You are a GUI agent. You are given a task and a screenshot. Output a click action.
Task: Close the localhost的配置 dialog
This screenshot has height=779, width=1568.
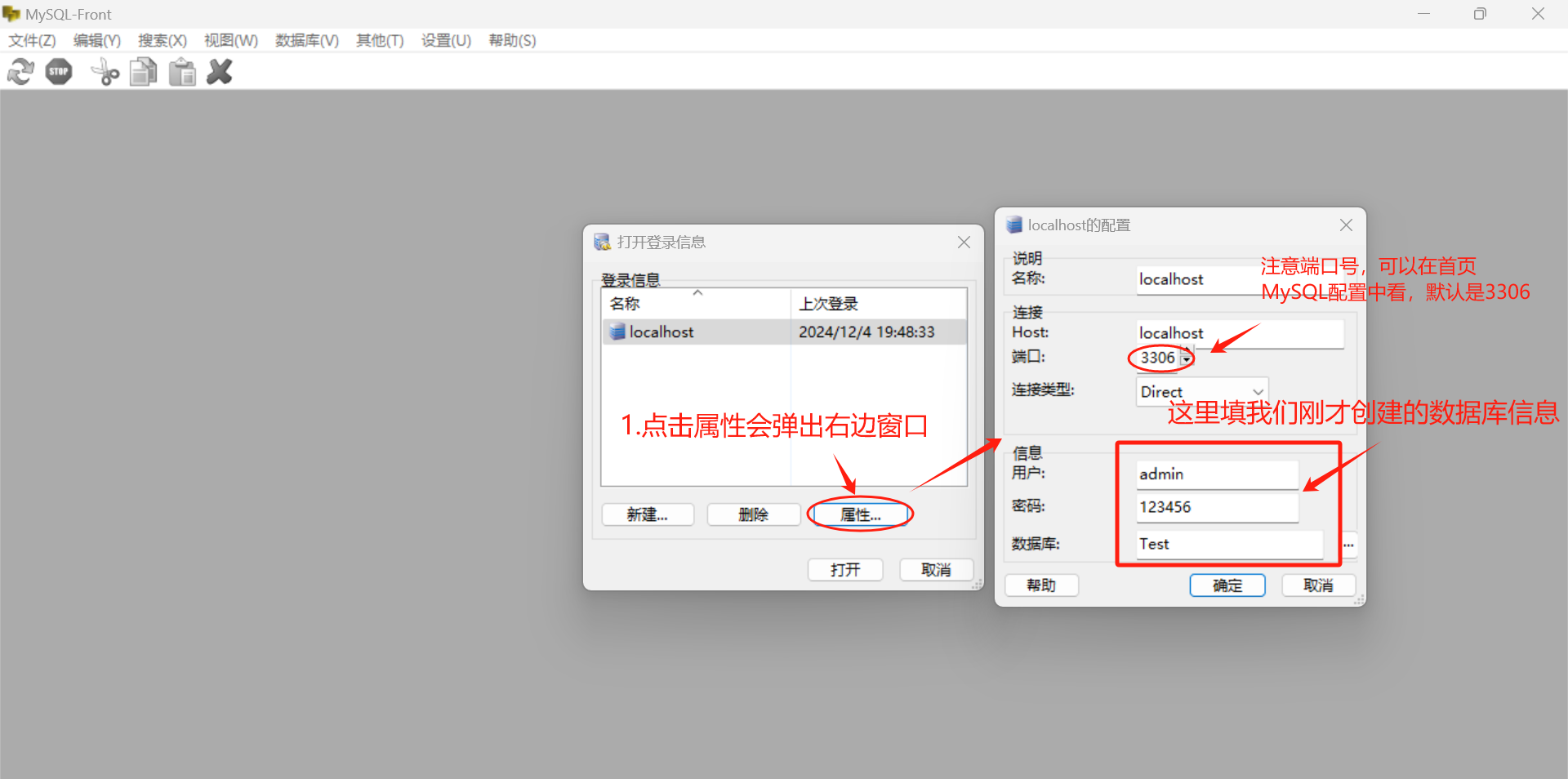coord(1346,225)
